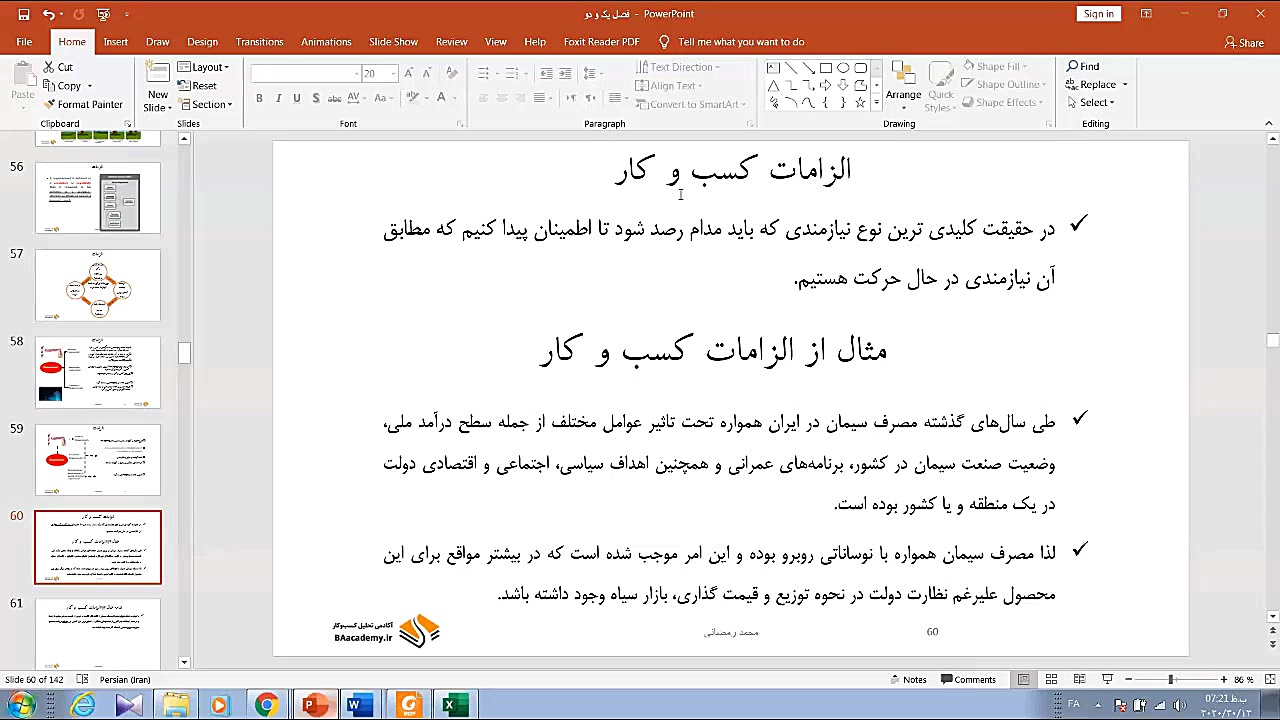Click the Windows Start button
Viewport: 1280px width, 720px height.
(x=21, y=705)
